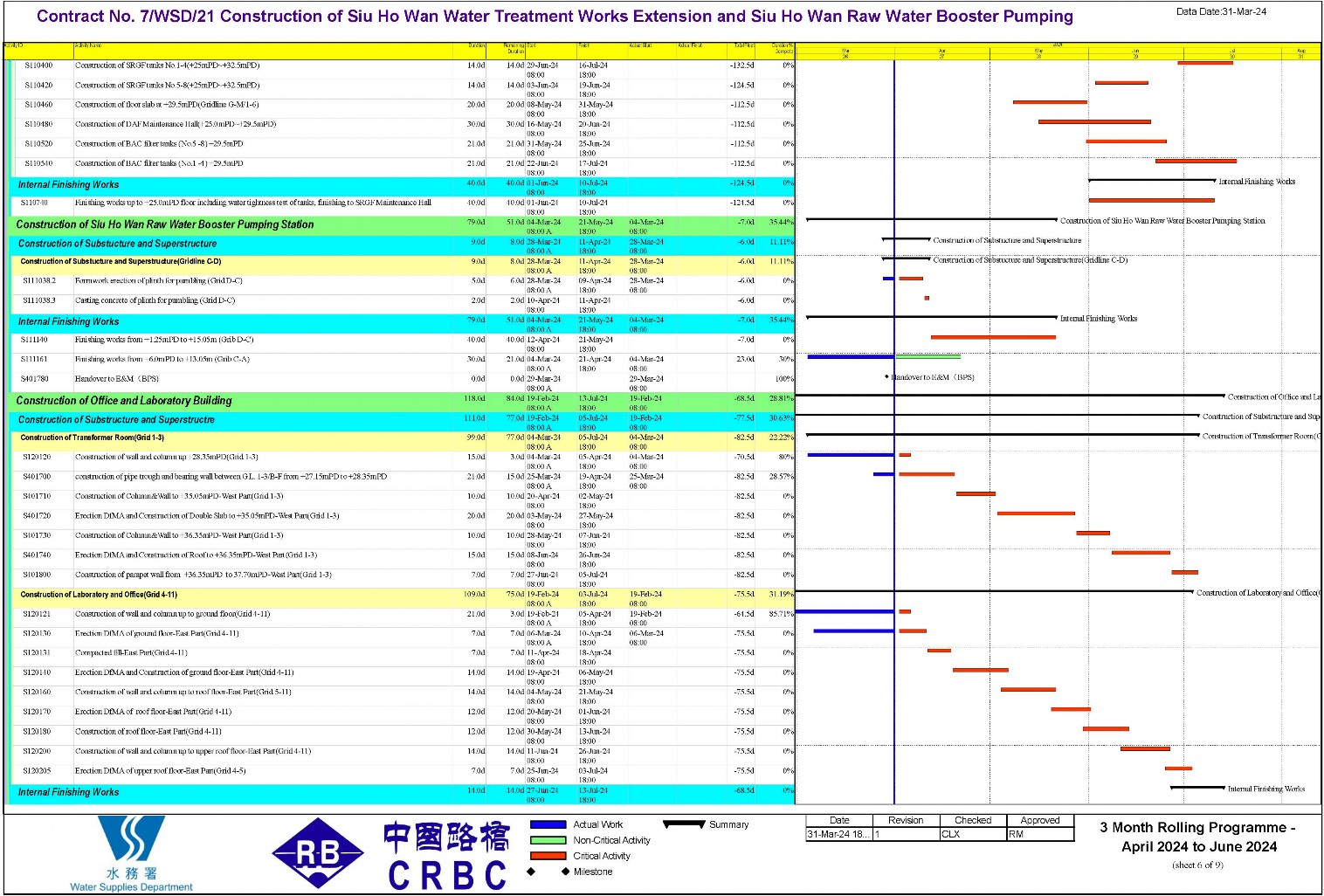Select activity ID S120160
Screen dimensions: 1324x896
(37, 693)
